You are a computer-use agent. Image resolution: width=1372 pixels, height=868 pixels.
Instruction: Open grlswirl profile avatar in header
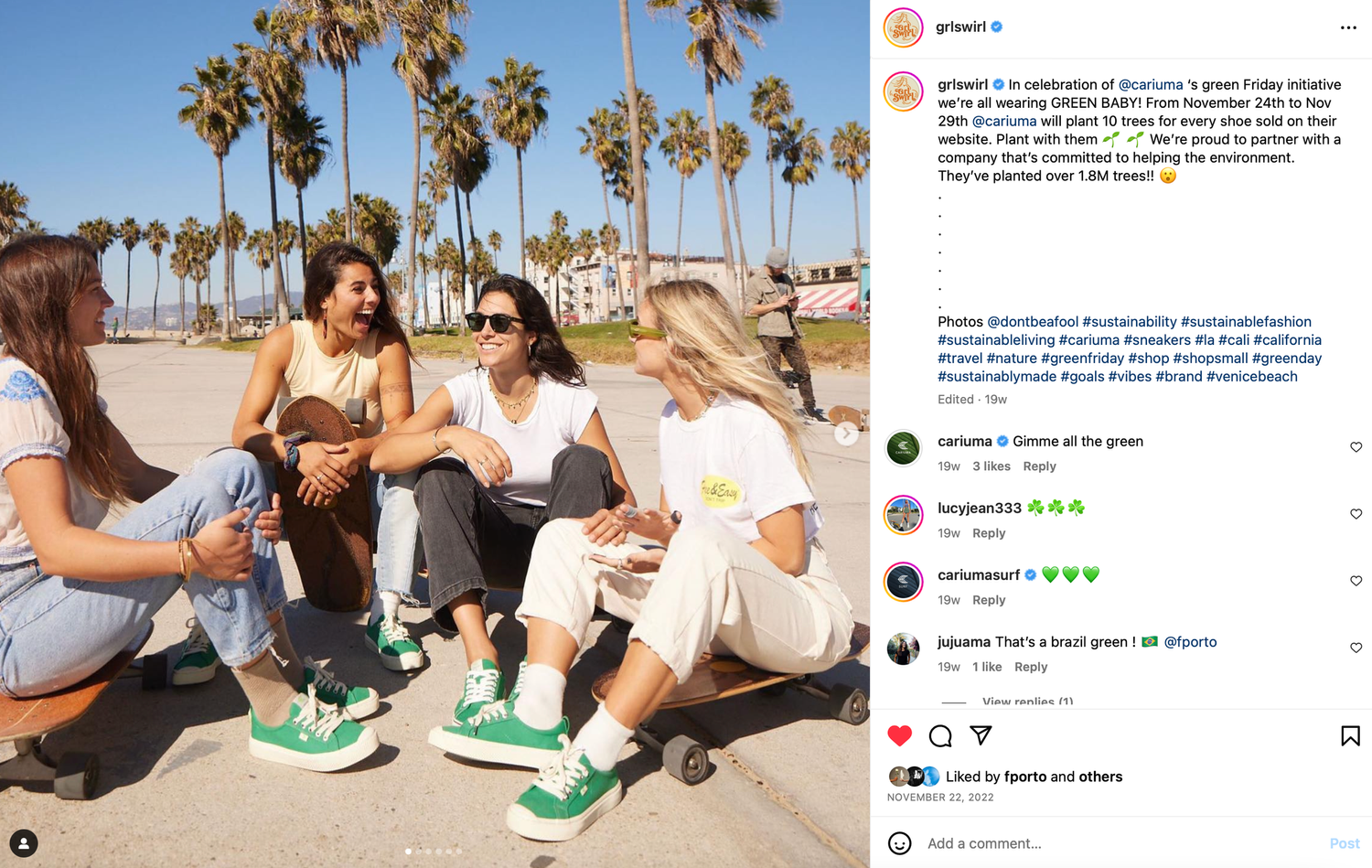click(x=903, y=27)
